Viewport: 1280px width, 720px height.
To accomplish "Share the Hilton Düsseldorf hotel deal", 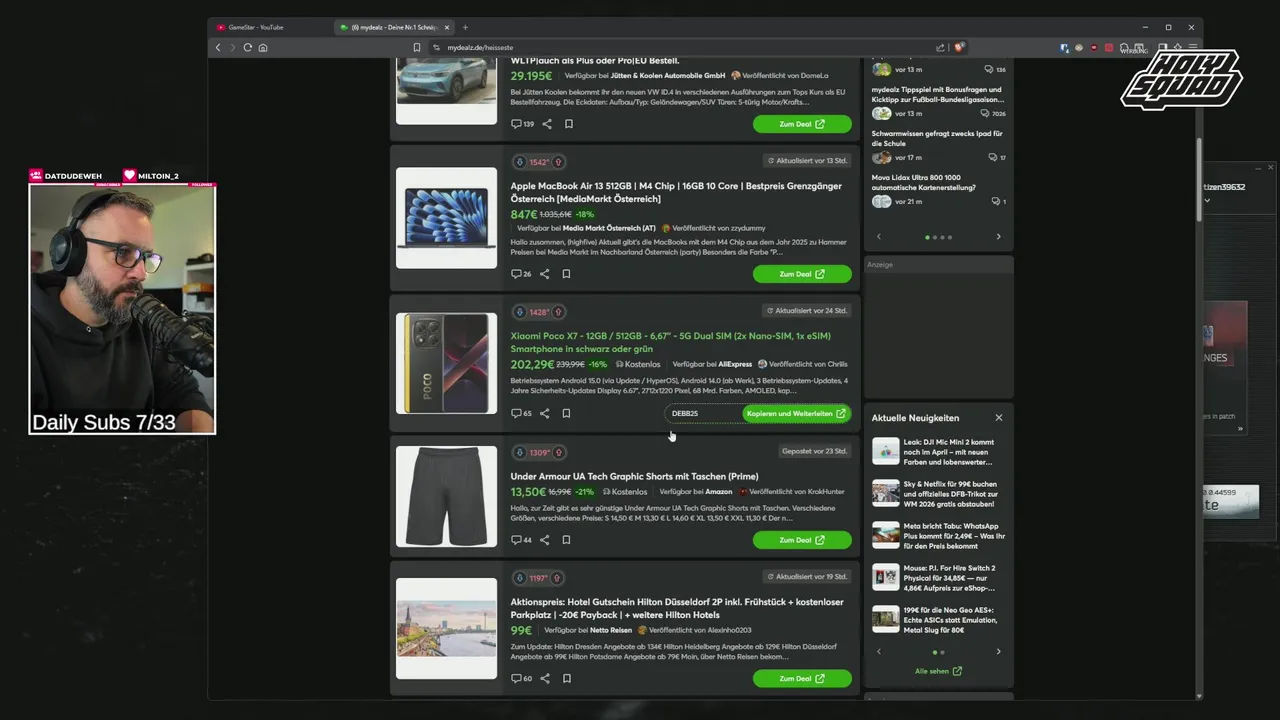I will [545, 678].
